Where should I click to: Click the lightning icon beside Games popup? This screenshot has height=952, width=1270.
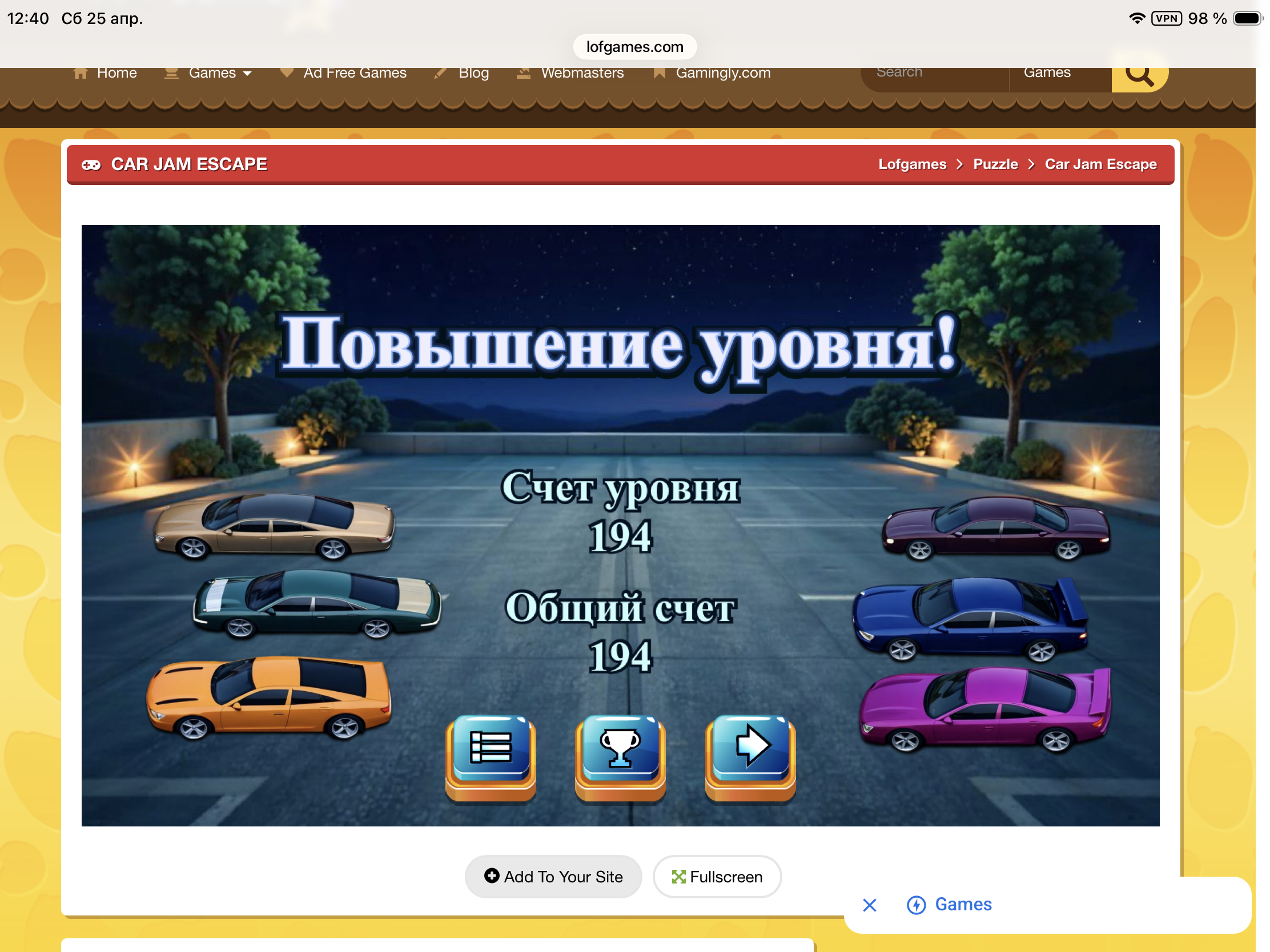pos(916,905)
